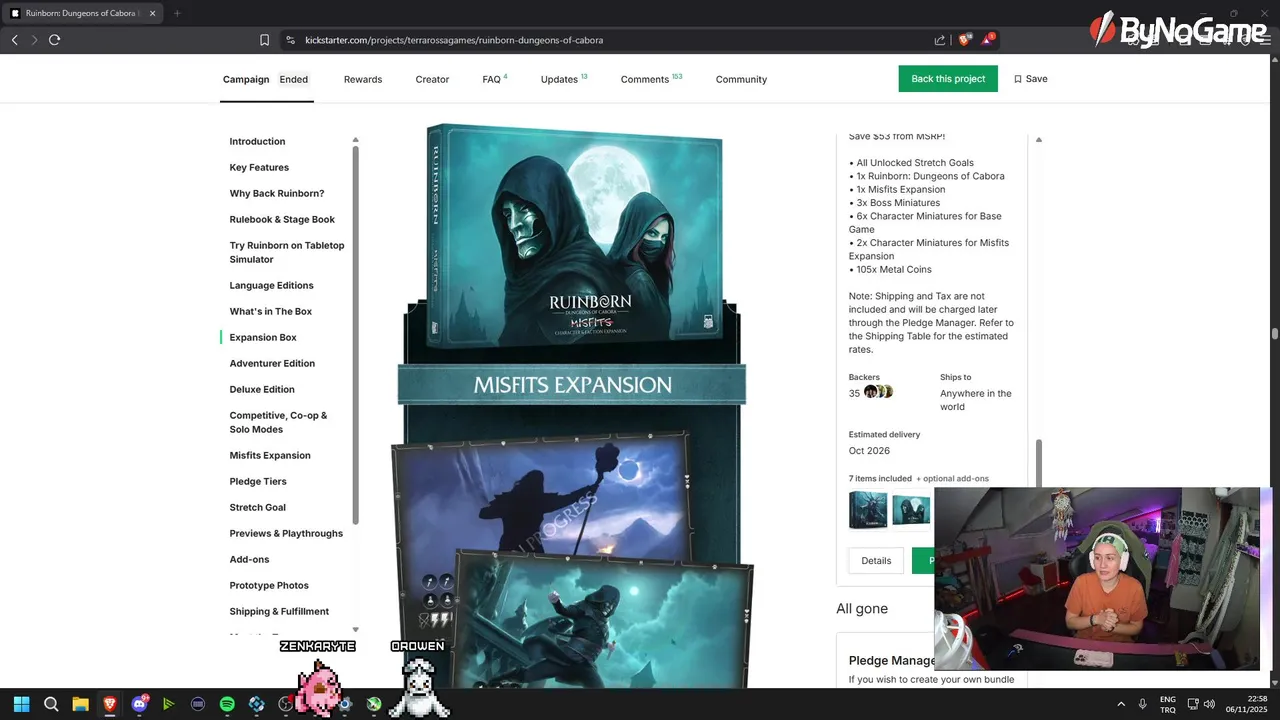Jump to Deluxe Edition section
This screenshot has height=720, width=1280.
click(x=262, y=389)
